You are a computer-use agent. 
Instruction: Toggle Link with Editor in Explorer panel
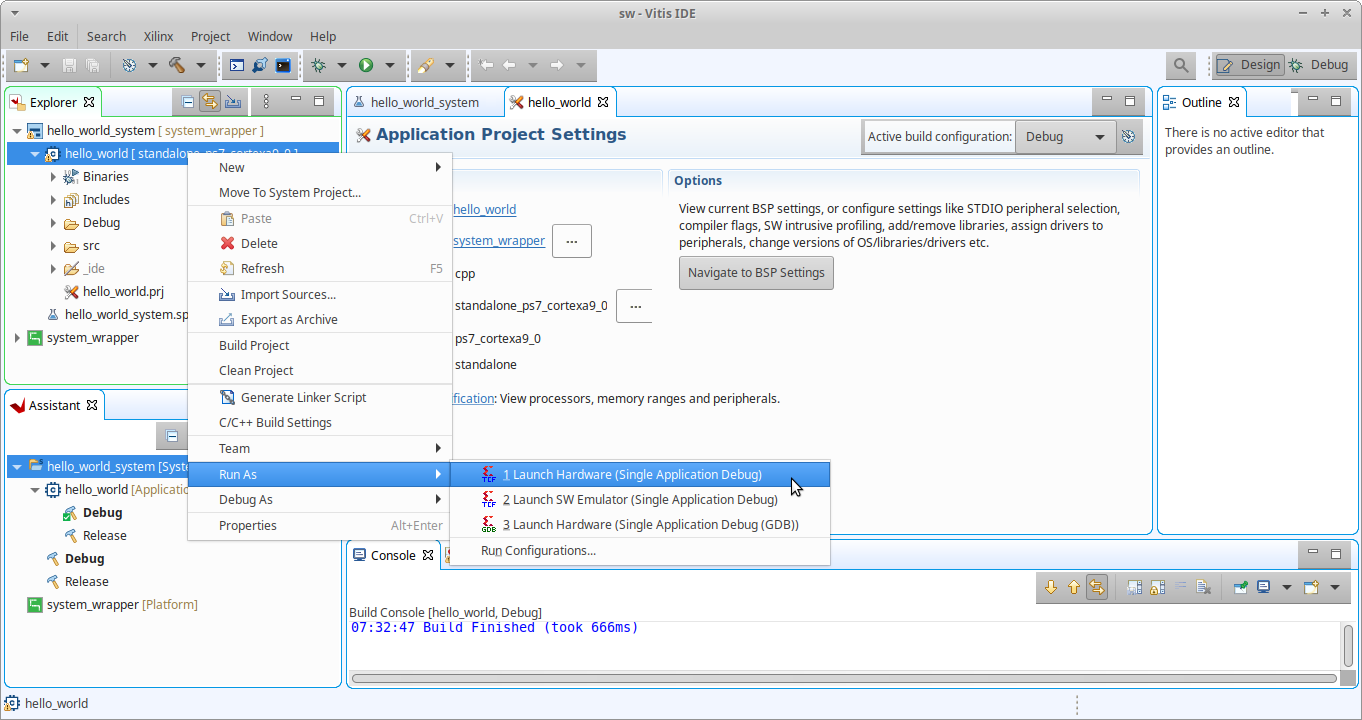tap(210, 101)
